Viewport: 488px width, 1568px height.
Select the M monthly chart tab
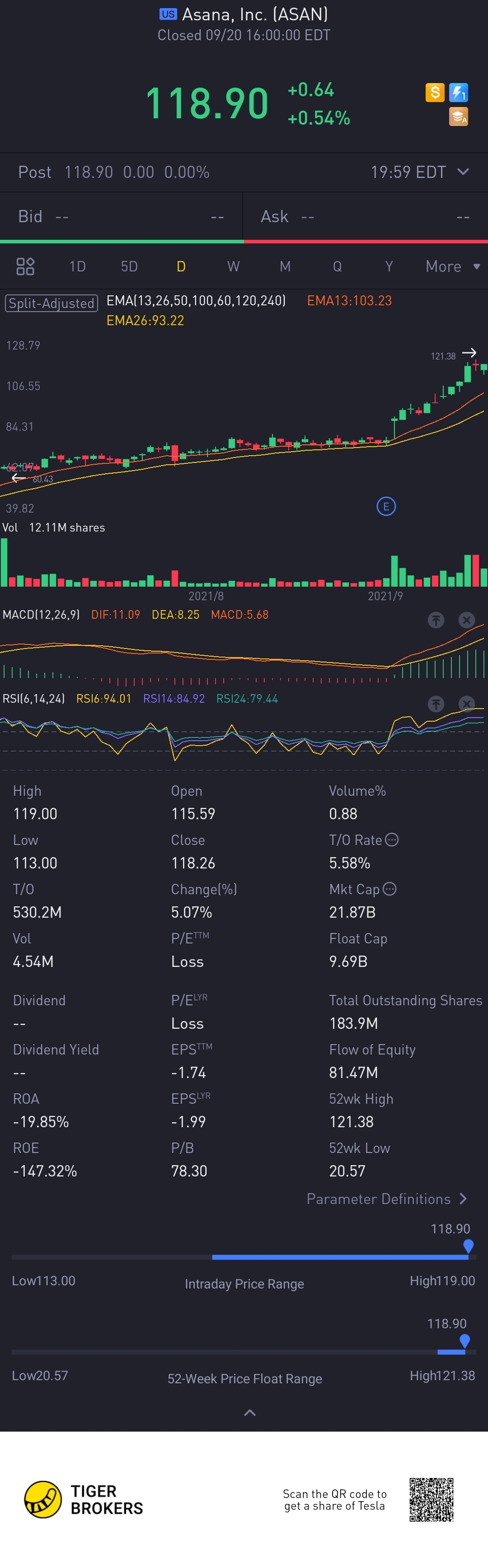pos(285,266)
